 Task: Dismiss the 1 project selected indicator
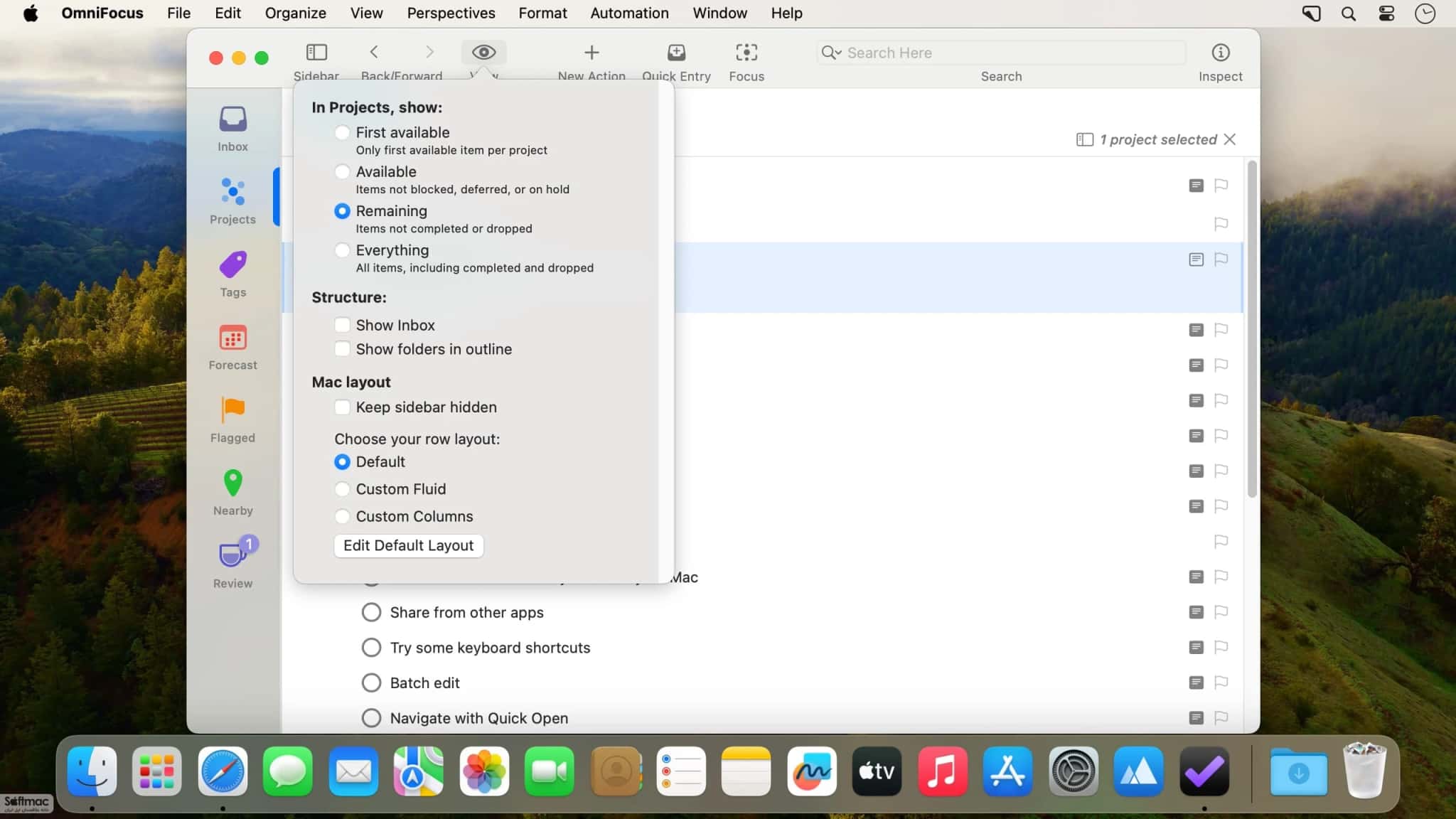tap(1230, 139)
